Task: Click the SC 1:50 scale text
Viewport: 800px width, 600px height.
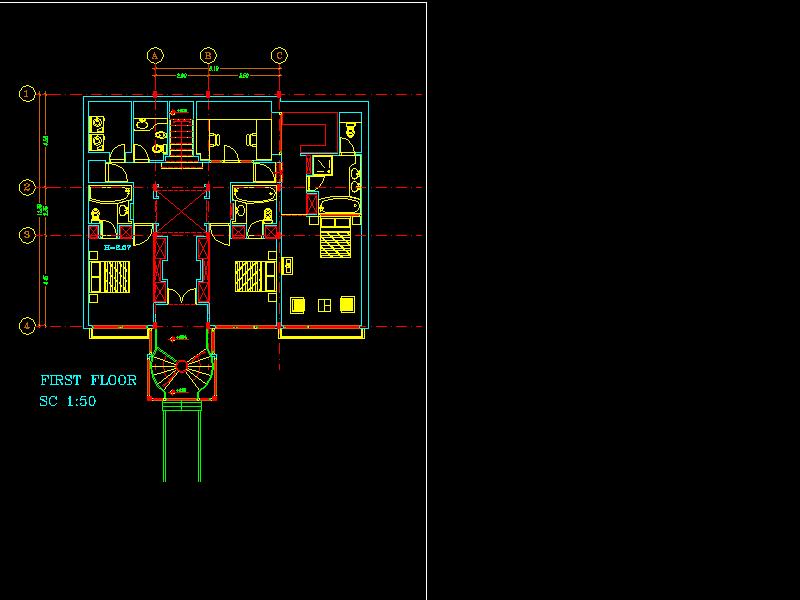Action: pyautogui.click(x=68, y=401)
